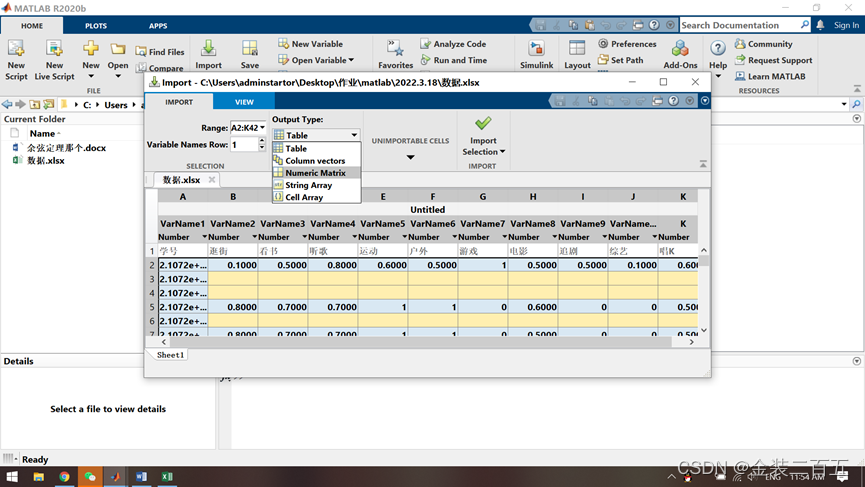Click the New Script icon
This screenshot has height=487, width=865.
(15, 50)
